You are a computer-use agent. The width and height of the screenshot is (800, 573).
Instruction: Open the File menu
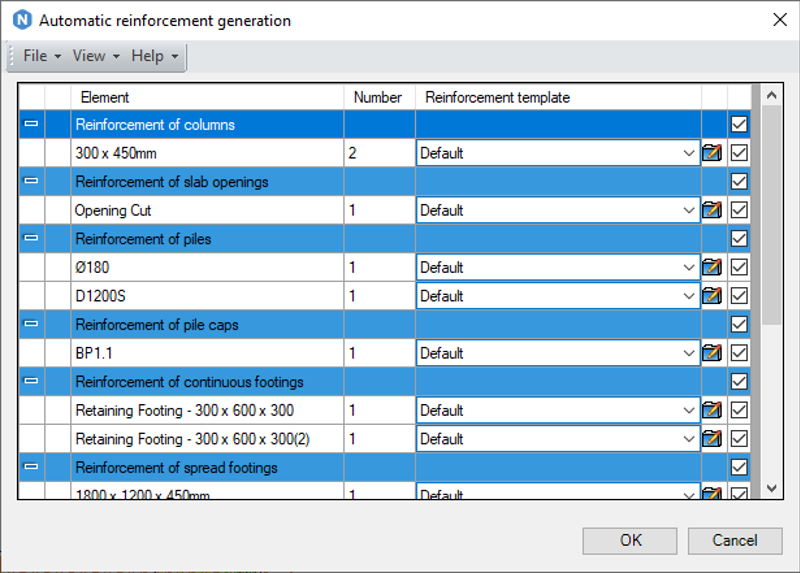click(x=42, y=56)
